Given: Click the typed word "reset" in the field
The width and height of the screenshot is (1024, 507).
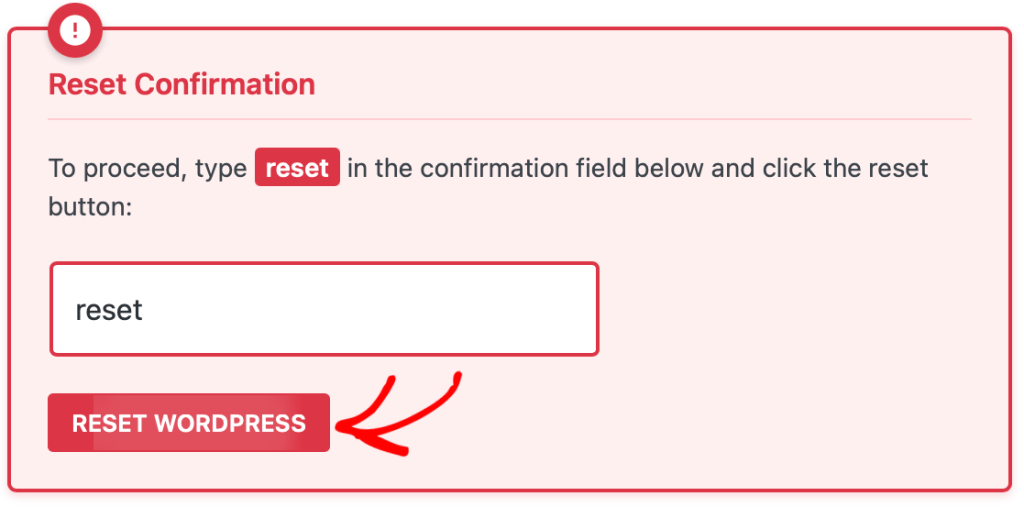Looking at the screenshot, I should (x=109, y=310).
